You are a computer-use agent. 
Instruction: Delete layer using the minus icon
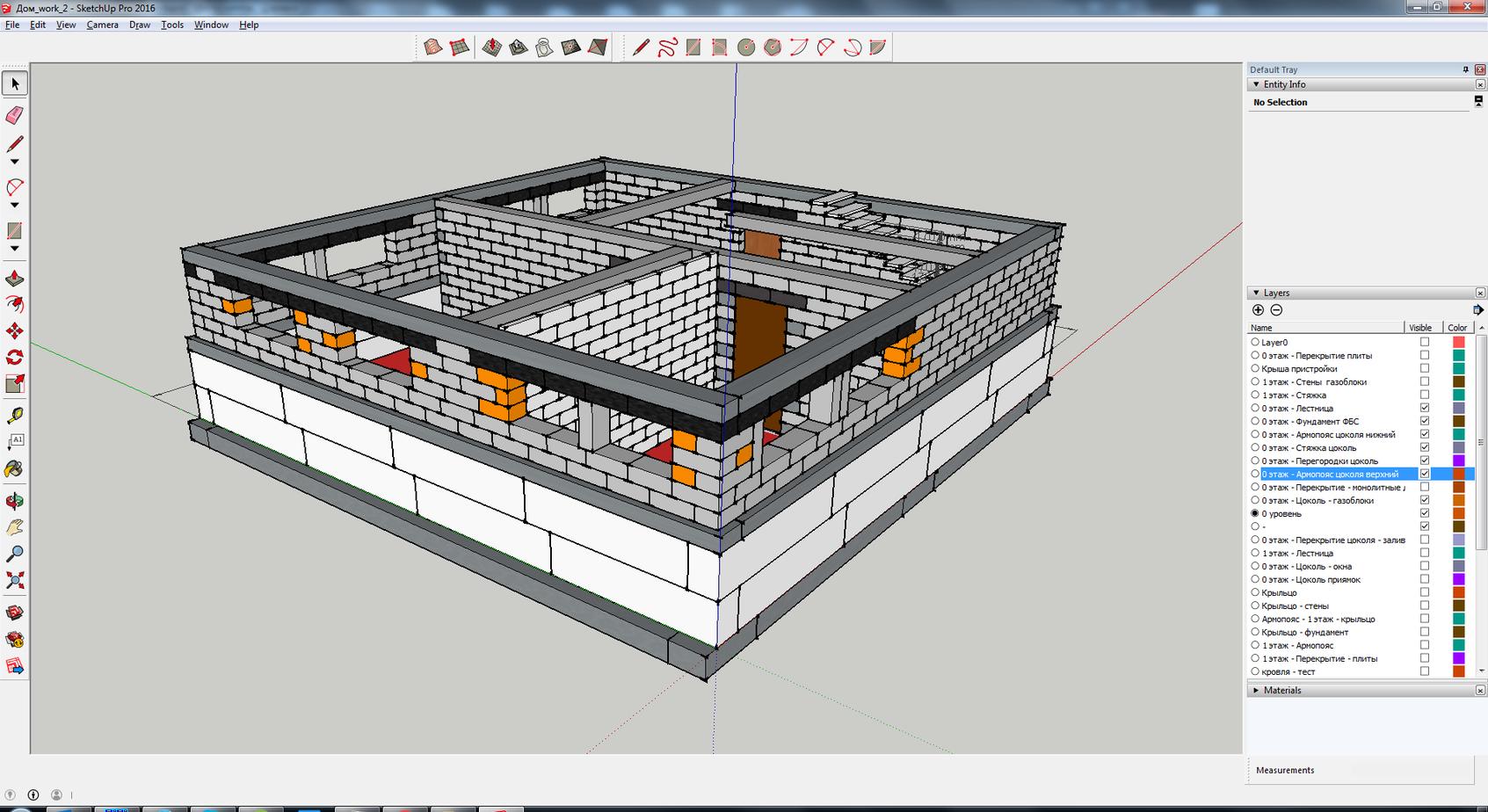coord(1276,310)
